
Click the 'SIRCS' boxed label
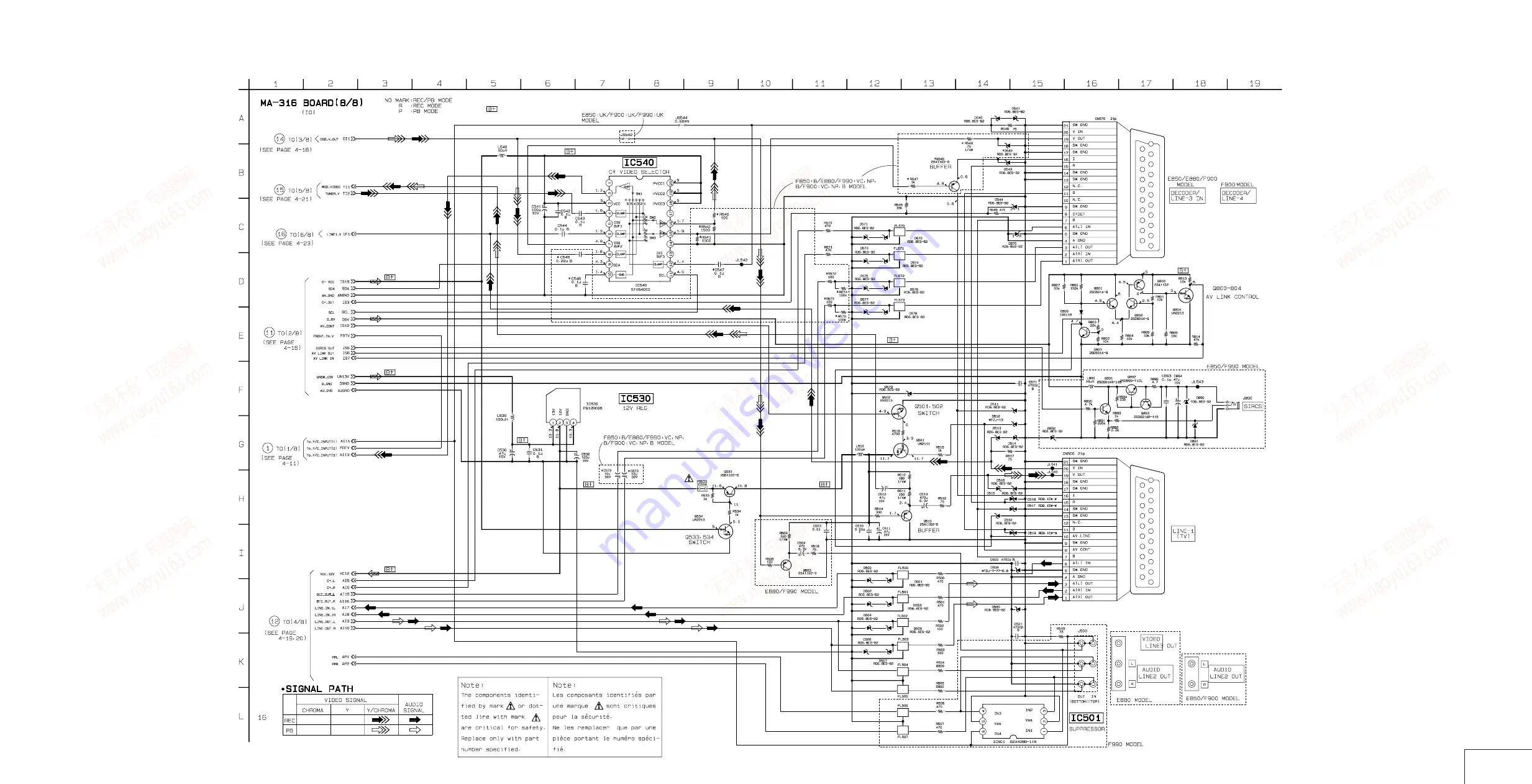pyautogui.click(x=1252, y=406)
